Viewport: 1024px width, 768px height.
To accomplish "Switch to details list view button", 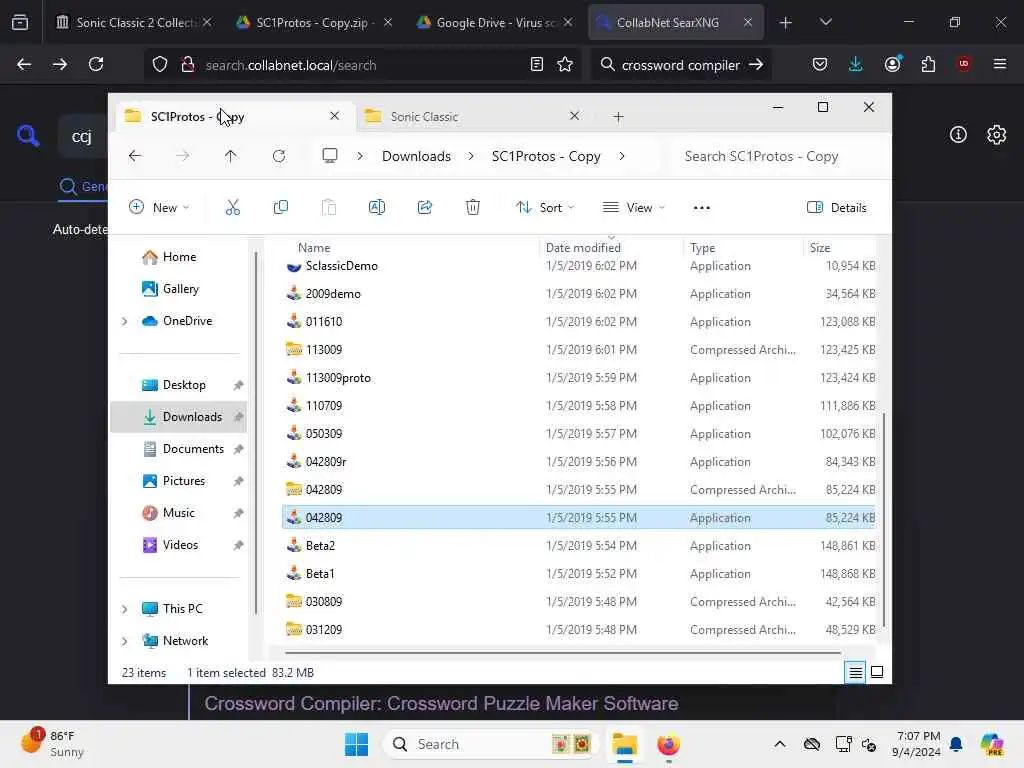I will tap(856, 672).
